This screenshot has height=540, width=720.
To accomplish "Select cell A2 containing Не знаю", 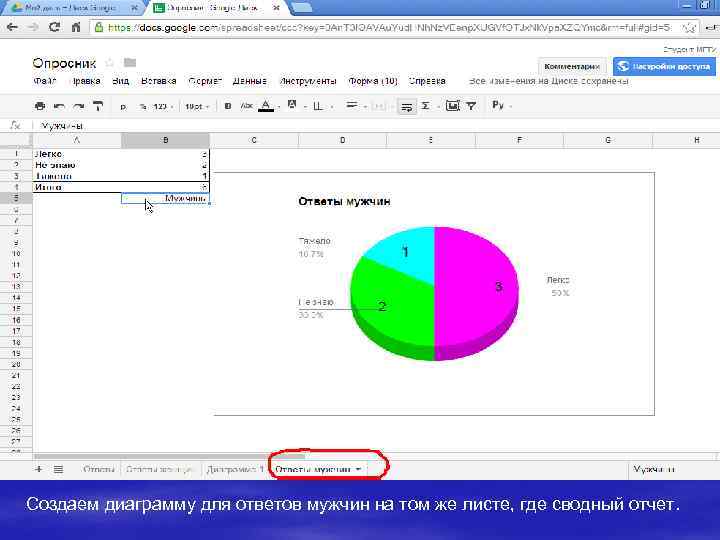I will 77,165.
